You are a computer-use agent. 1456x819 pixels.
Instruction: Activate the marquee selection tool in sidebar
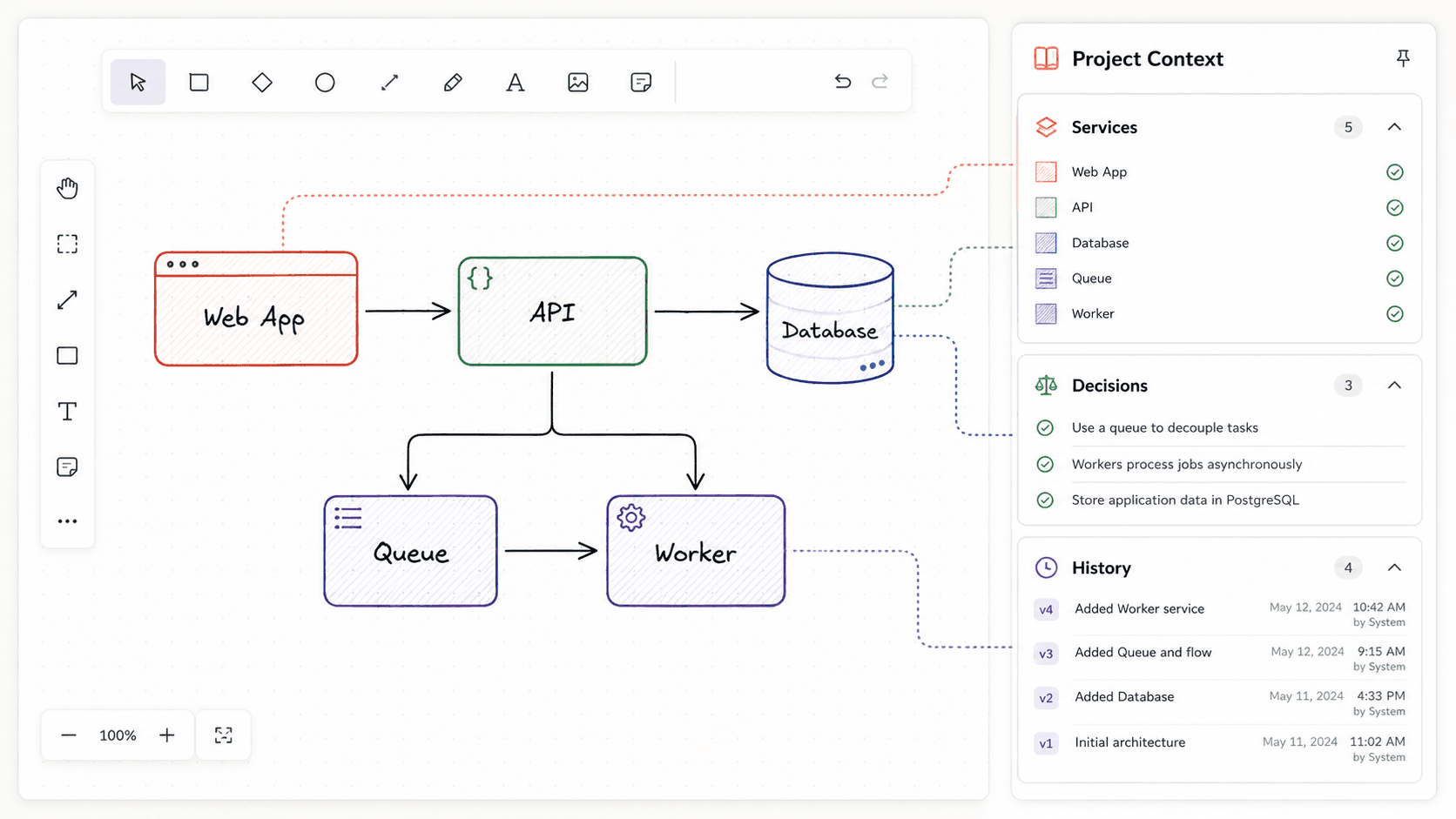click(67, 244)
